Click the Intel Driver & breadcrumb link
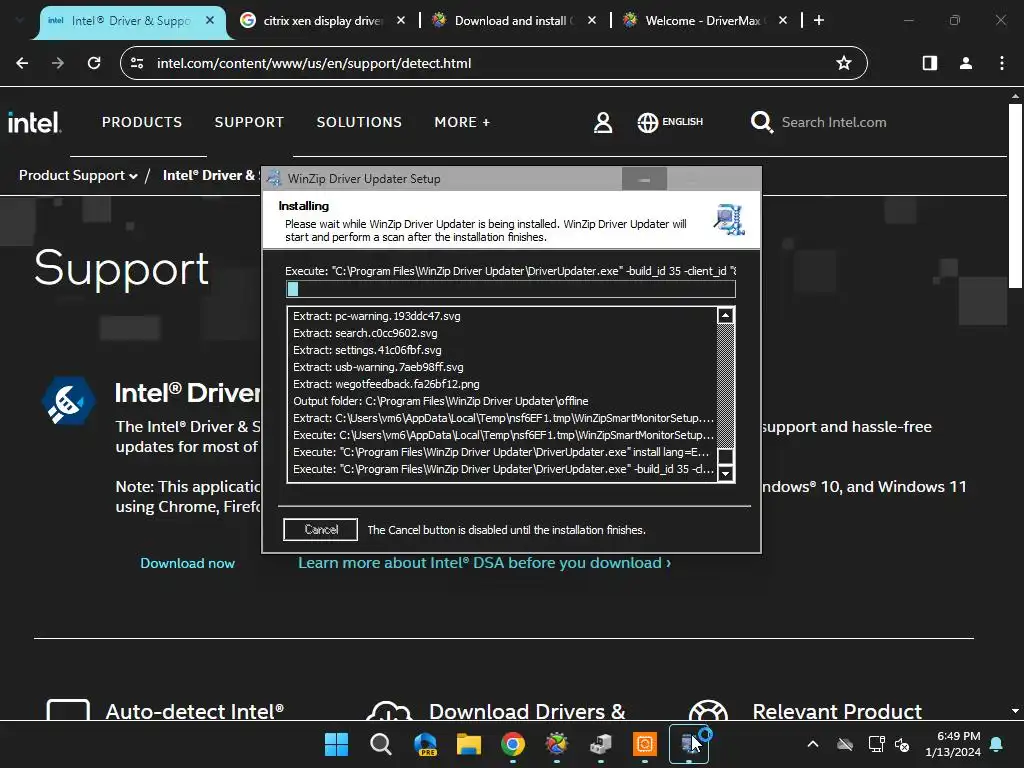 [x=209, y=175]
